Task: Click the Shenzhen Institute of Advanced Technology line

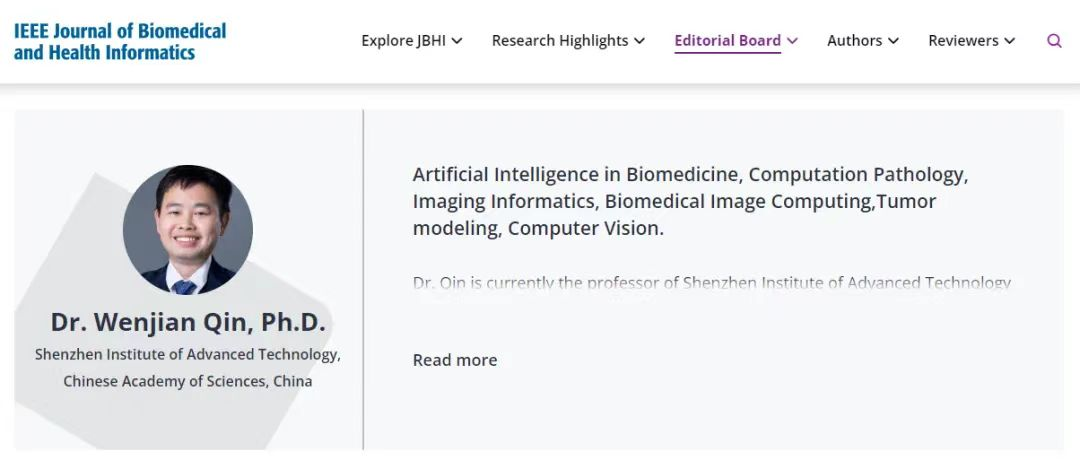Action: pyautogui.click(x=188, y=355)
